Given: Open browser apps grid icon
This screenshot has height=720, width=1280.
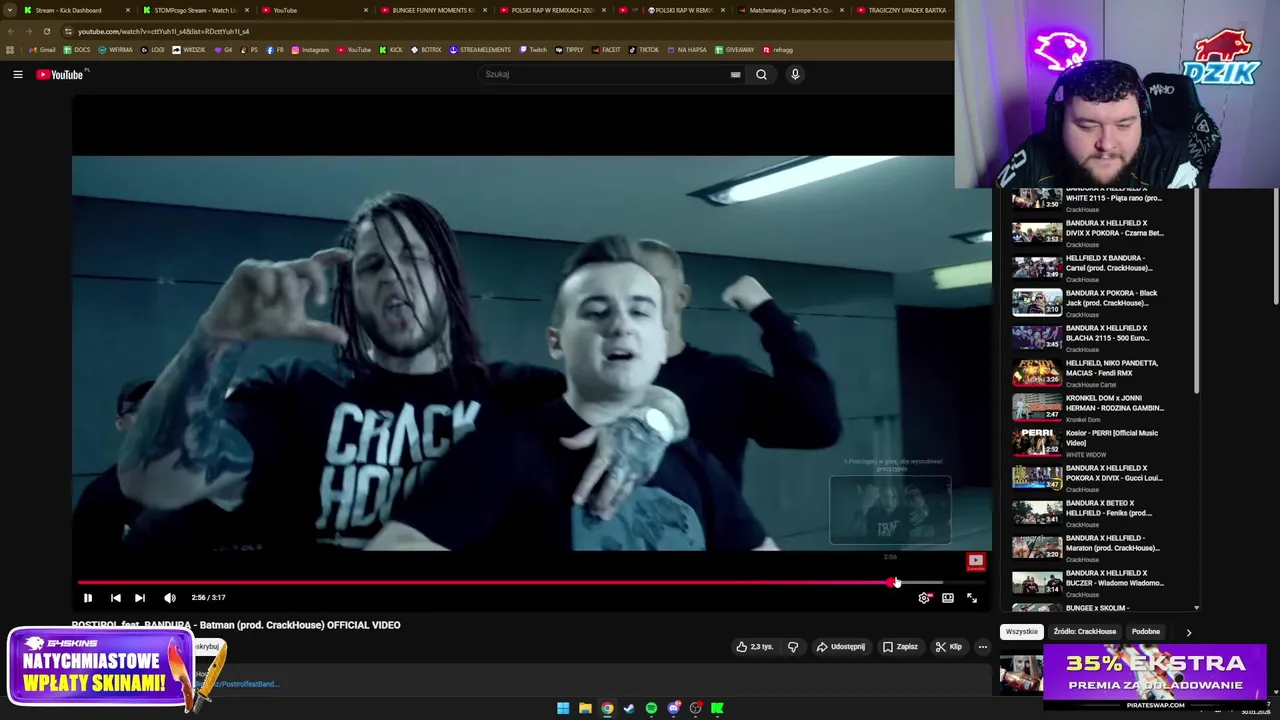Looking at the screenshot, I should pyautogui.click(x=10, y=49).
